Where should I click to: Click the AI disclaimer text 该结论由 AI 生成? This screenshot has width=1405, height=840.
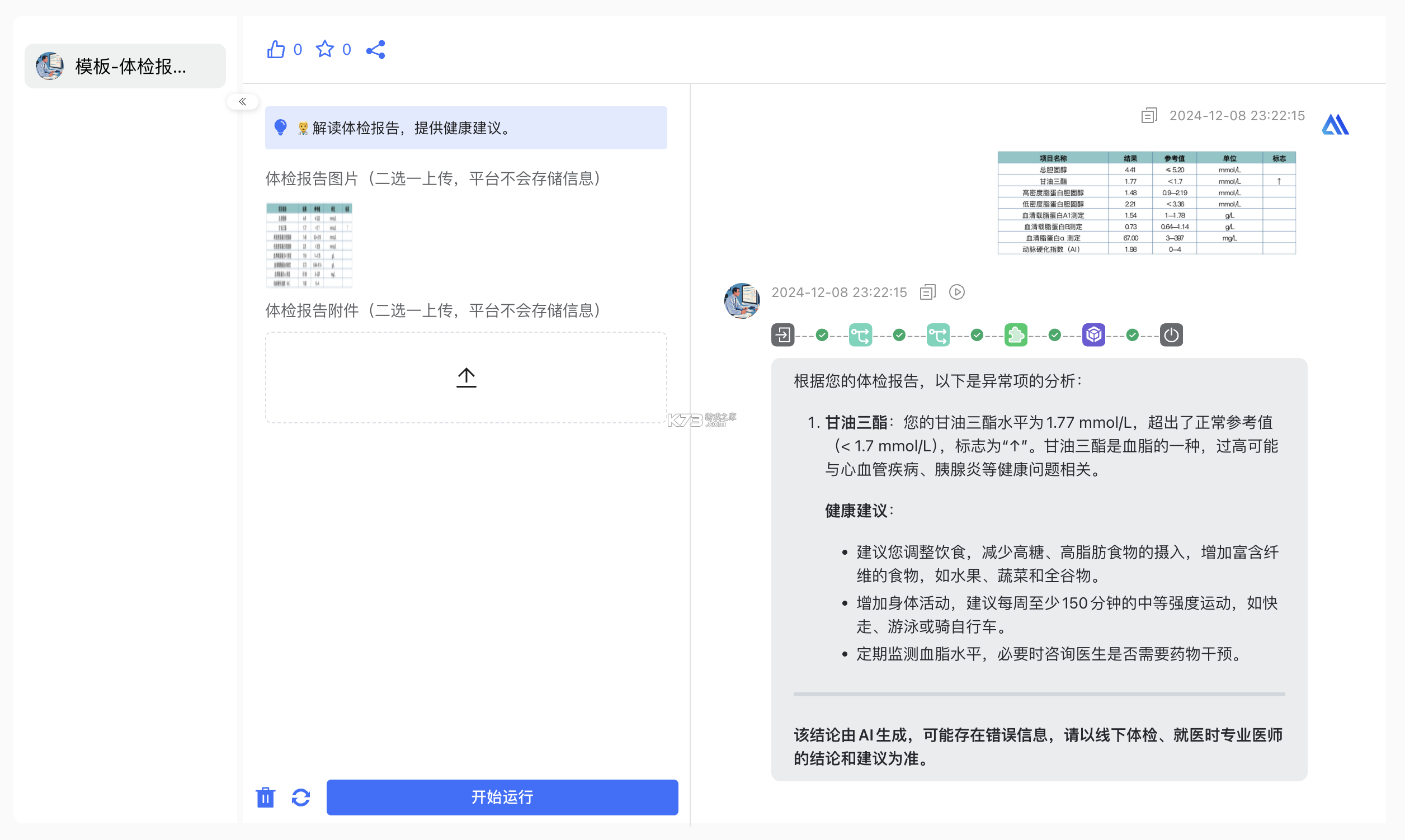1038,747
